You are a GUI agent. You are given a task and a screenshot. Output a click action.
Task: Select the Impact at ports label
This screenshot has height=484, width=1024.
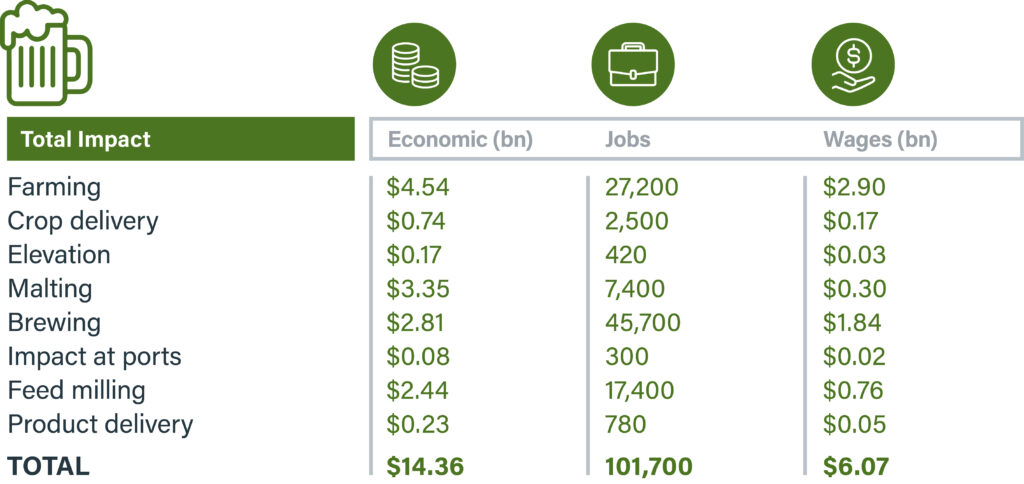tap(95, 357)
